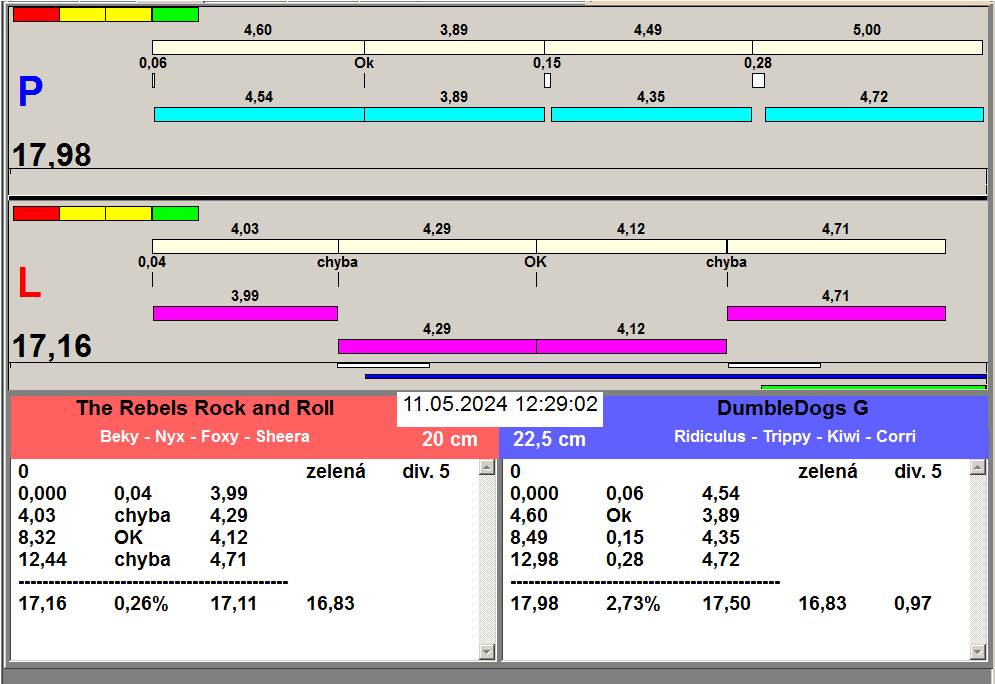Click the blue P lane letter

(30, 91)
